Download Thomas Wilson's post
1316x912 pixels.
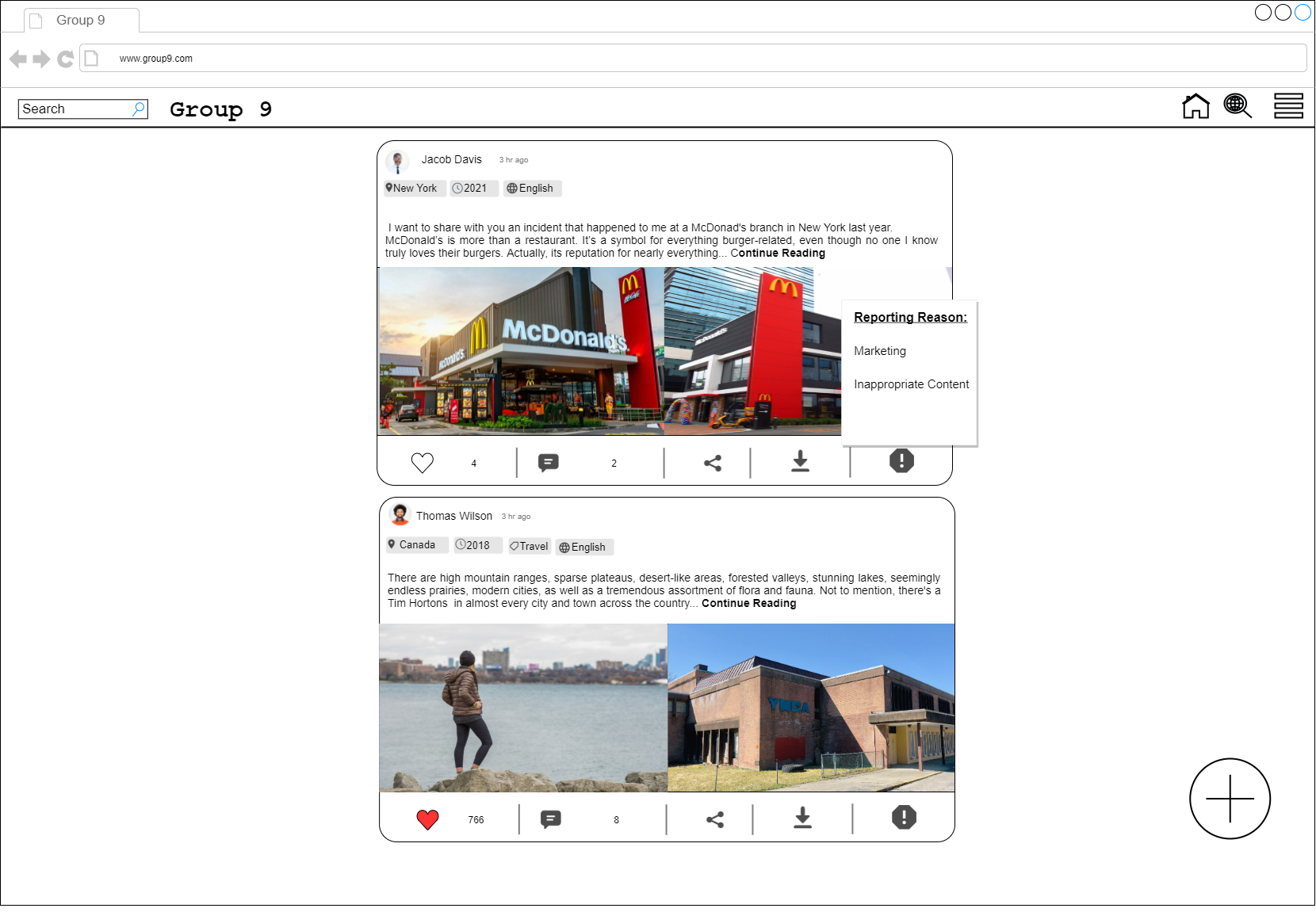803,818
